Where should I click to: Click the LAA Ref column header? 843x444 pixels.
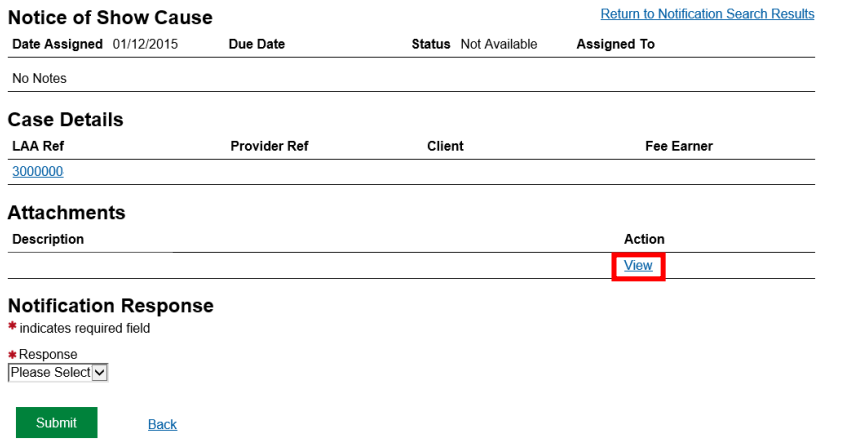pos(38,146)
